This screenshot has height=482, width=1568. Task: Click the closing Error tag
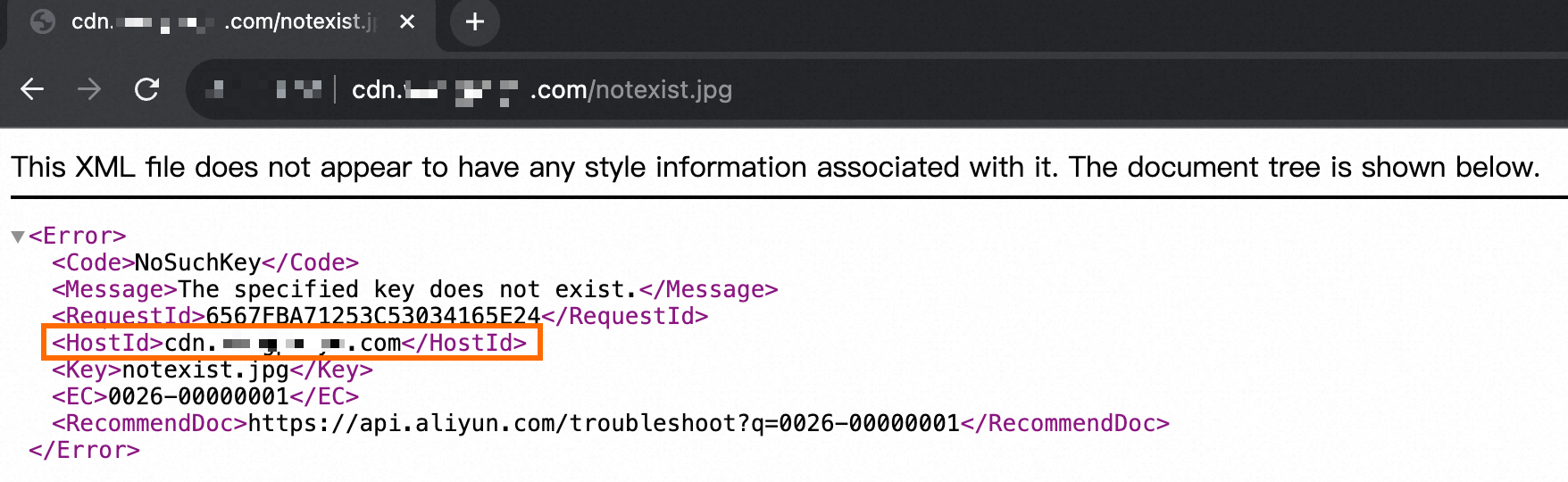point(84,450)
